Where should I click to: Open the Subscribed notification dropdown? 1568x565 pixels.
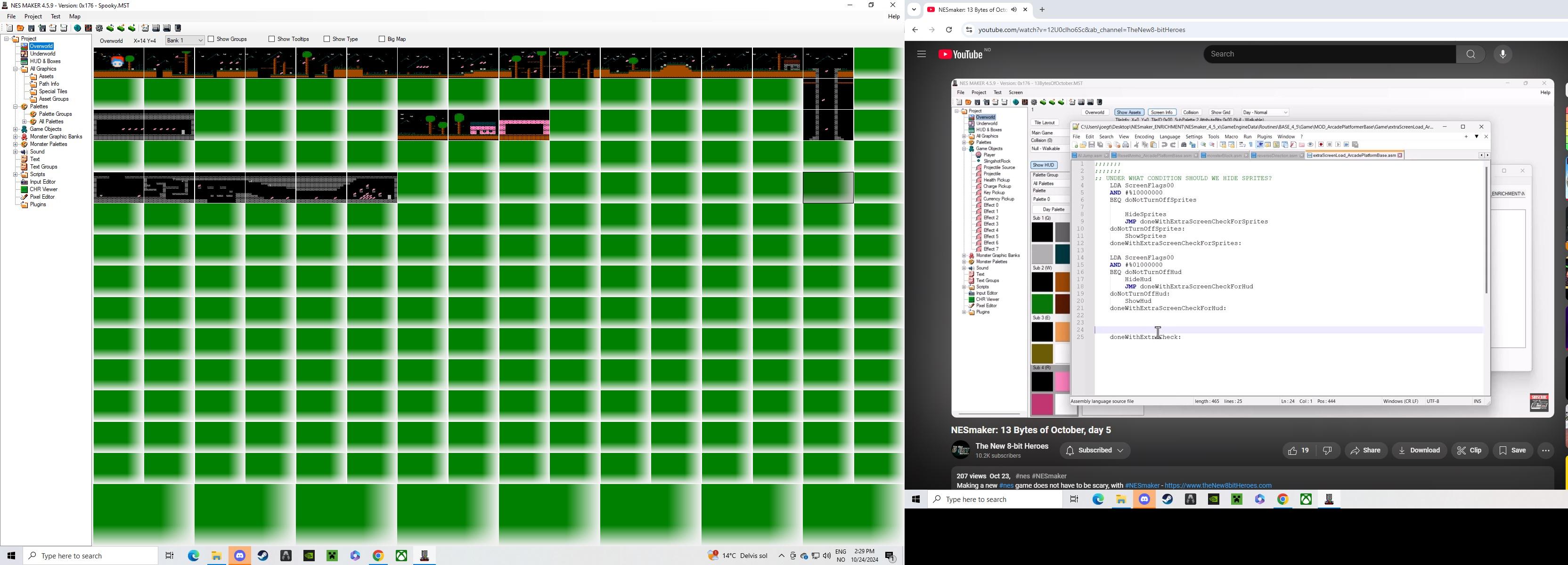1095,451
